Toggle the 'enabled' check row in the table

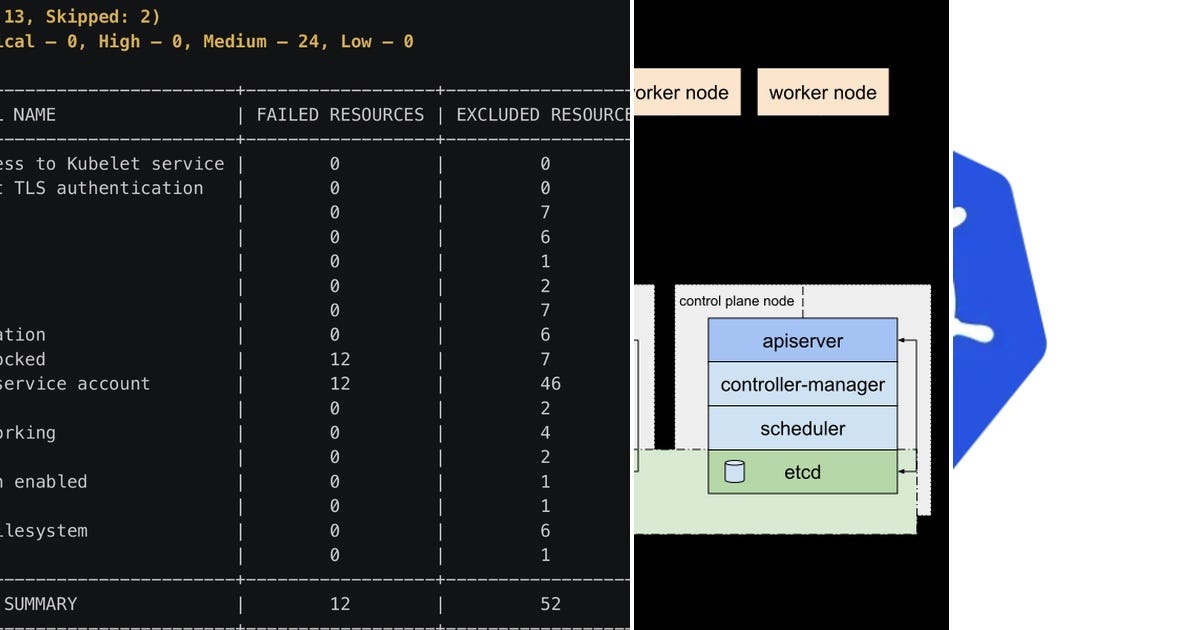(46, 481)
